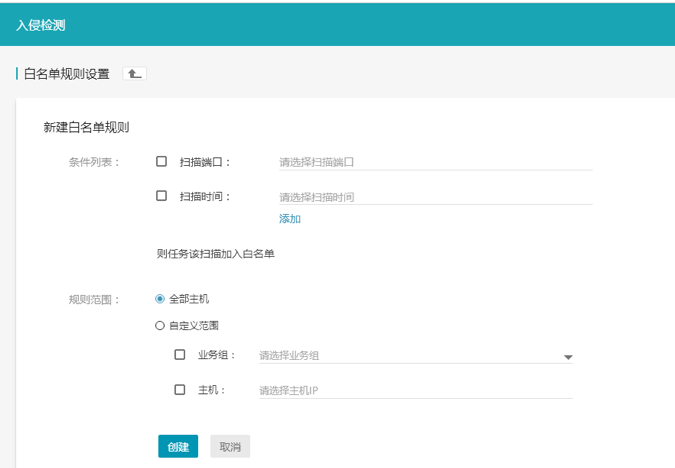Image resolution: width=675 pixels, height=468 pixels.
Task: Select the 全部主机 radio button
Action: click(160, 298)
